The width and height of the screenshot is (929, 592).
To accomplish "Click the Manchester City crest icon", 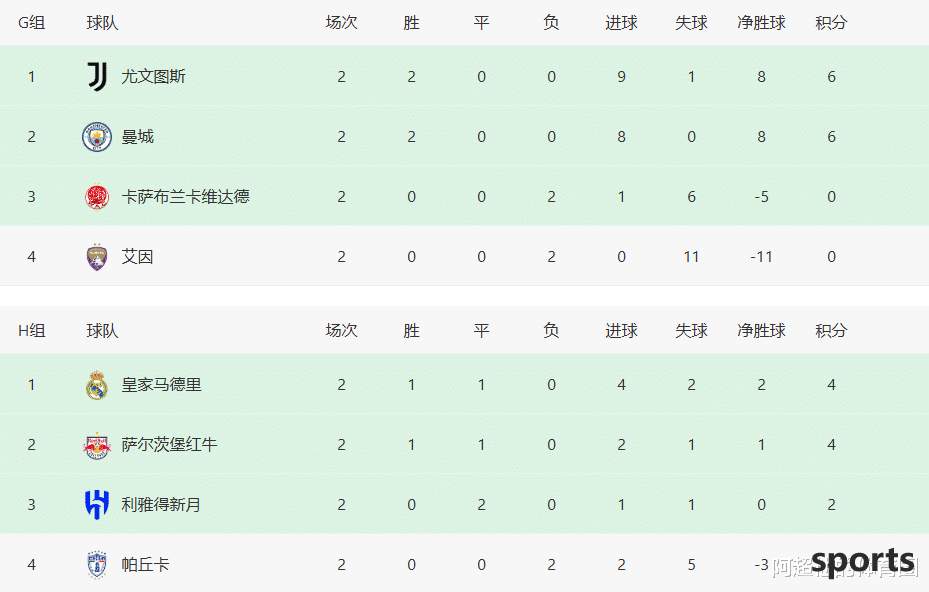I will (97, 137).
